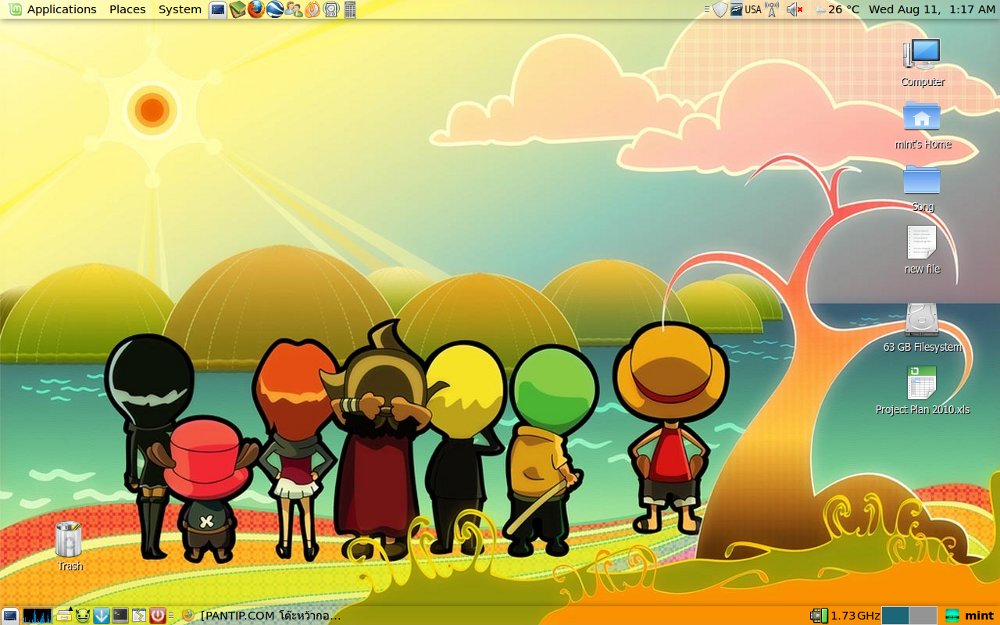Image resolution: width=1000 pixels, height=625 pixels.
Task: Open the Places menu
Action: (x=128, y=10)
